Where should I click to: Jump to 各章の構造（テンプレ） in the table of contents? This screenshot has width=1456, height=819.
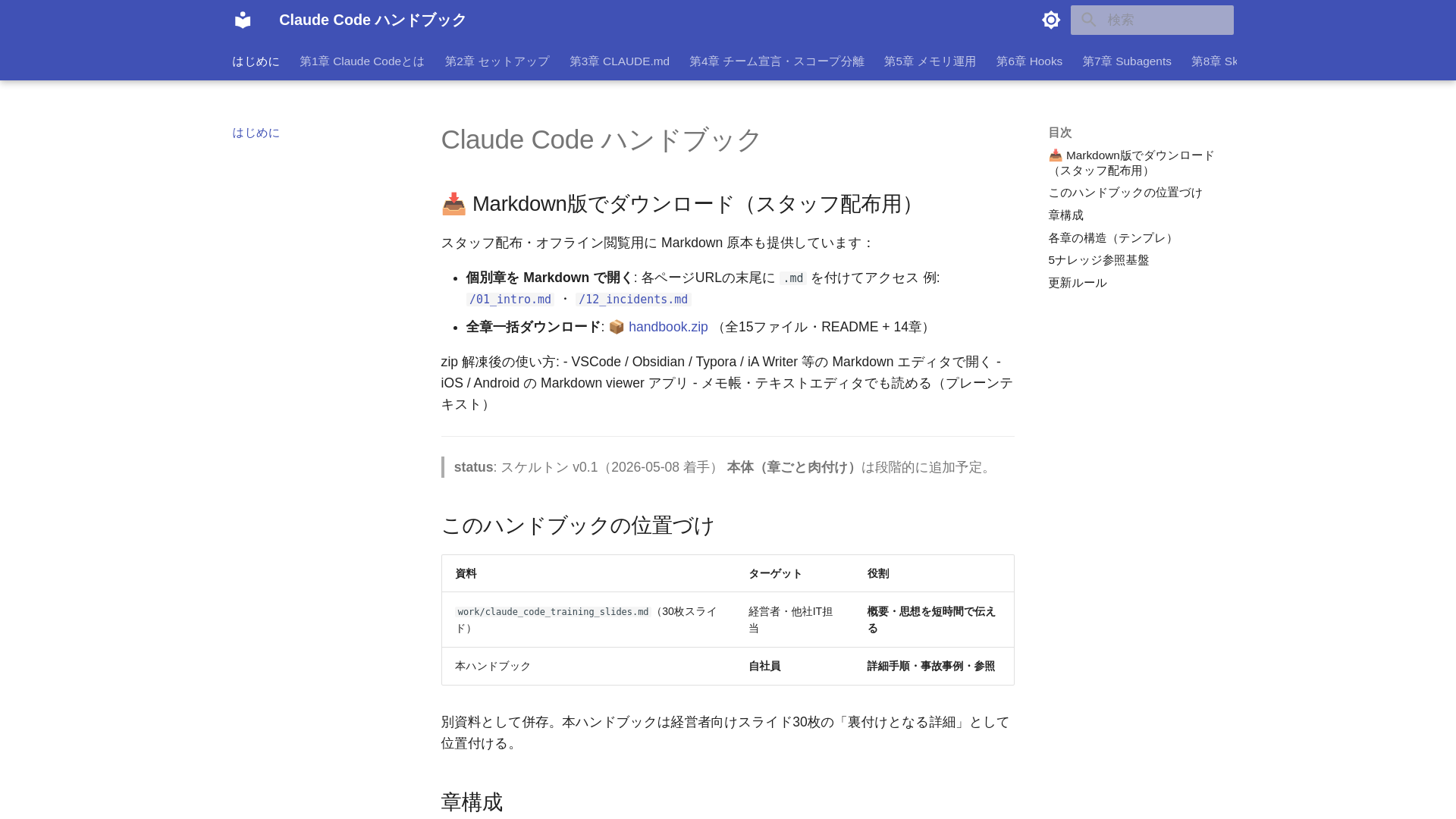(1112, 238)
